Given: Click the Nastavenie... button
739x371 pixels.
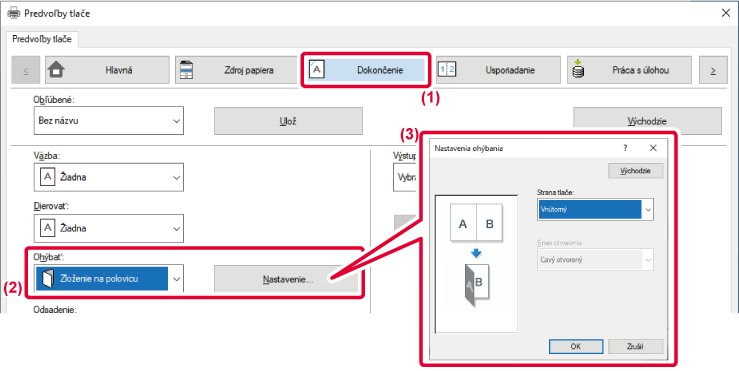Looking at the screenshot, I should tap(287, 279).
